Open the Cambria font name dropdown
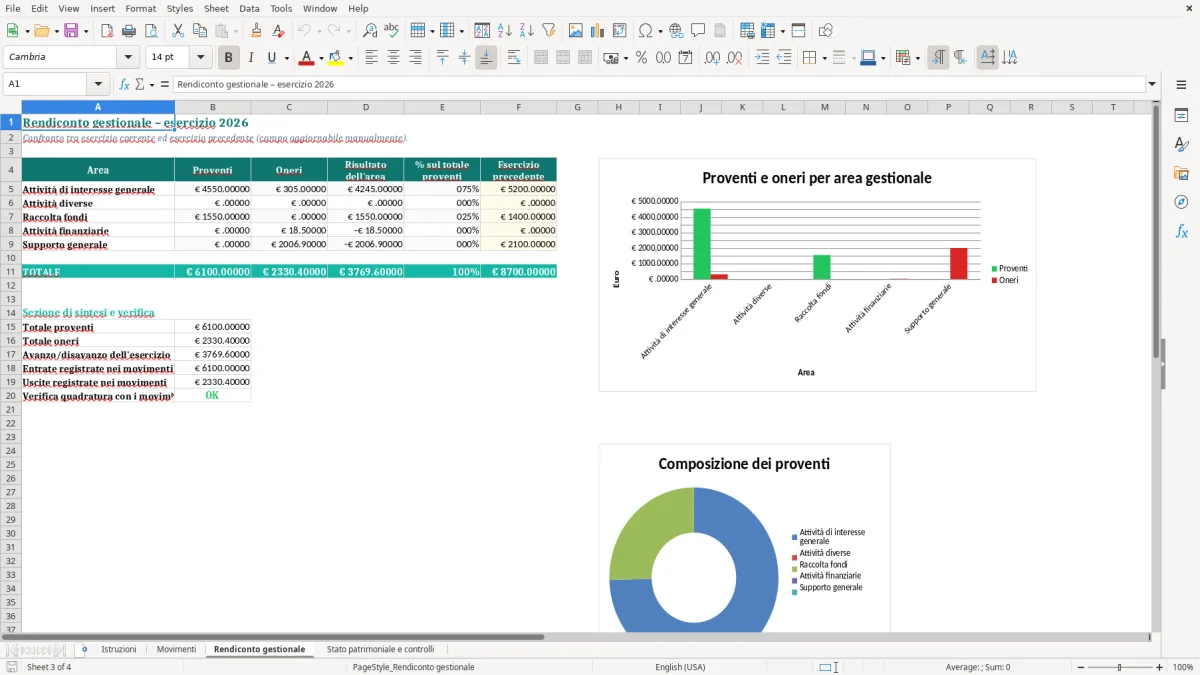This screenshot has width=1200, height=675. 128,58
